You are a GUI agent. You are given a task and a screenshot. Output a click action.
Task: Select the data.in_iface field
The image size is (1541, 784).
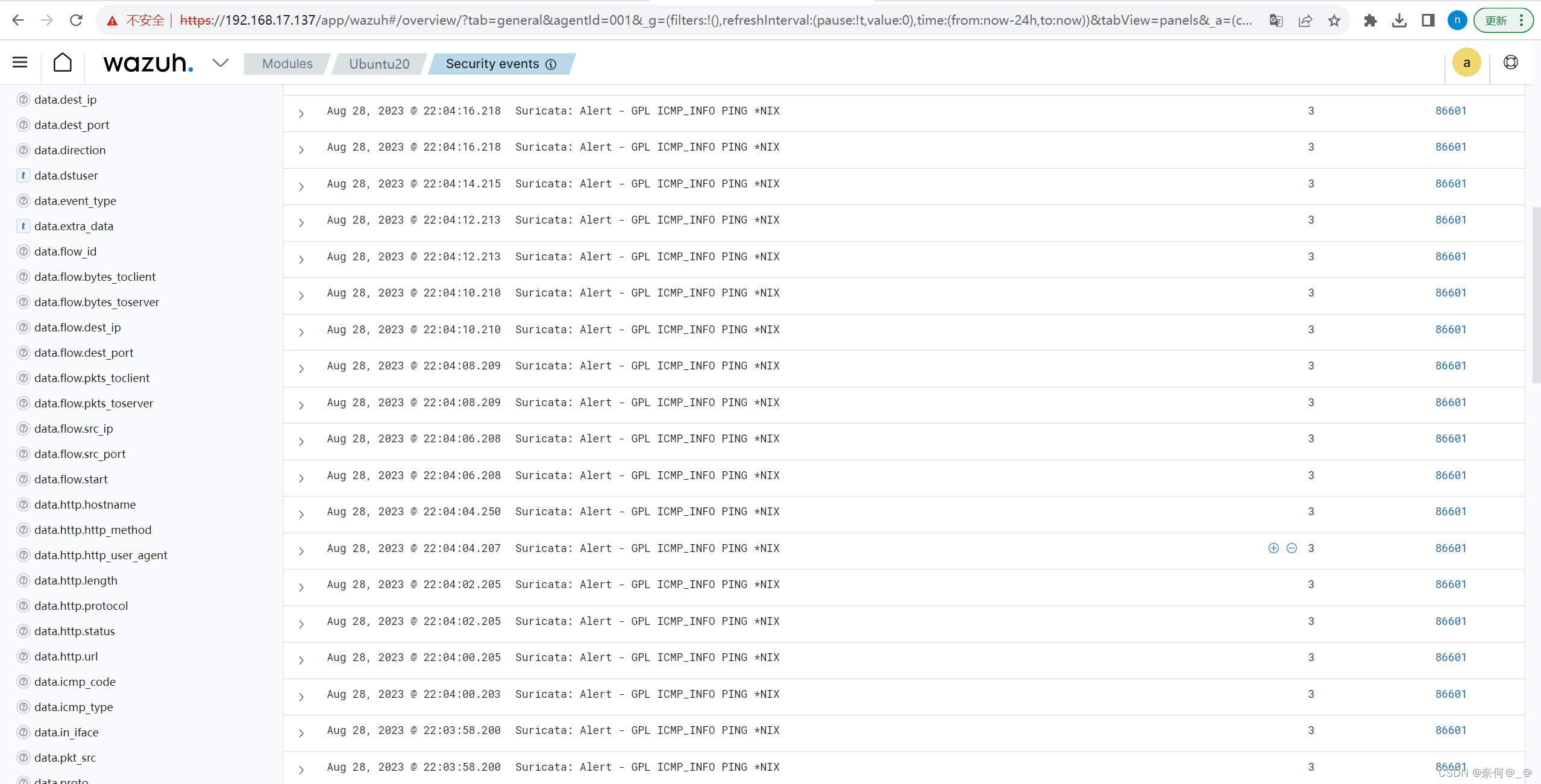pyautogui.click(x=66, y=732)
